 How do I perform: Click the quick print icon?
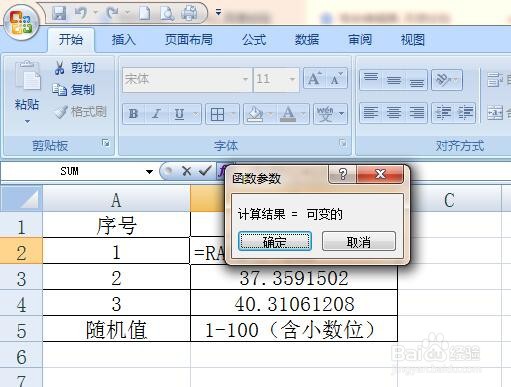point(189,13)
